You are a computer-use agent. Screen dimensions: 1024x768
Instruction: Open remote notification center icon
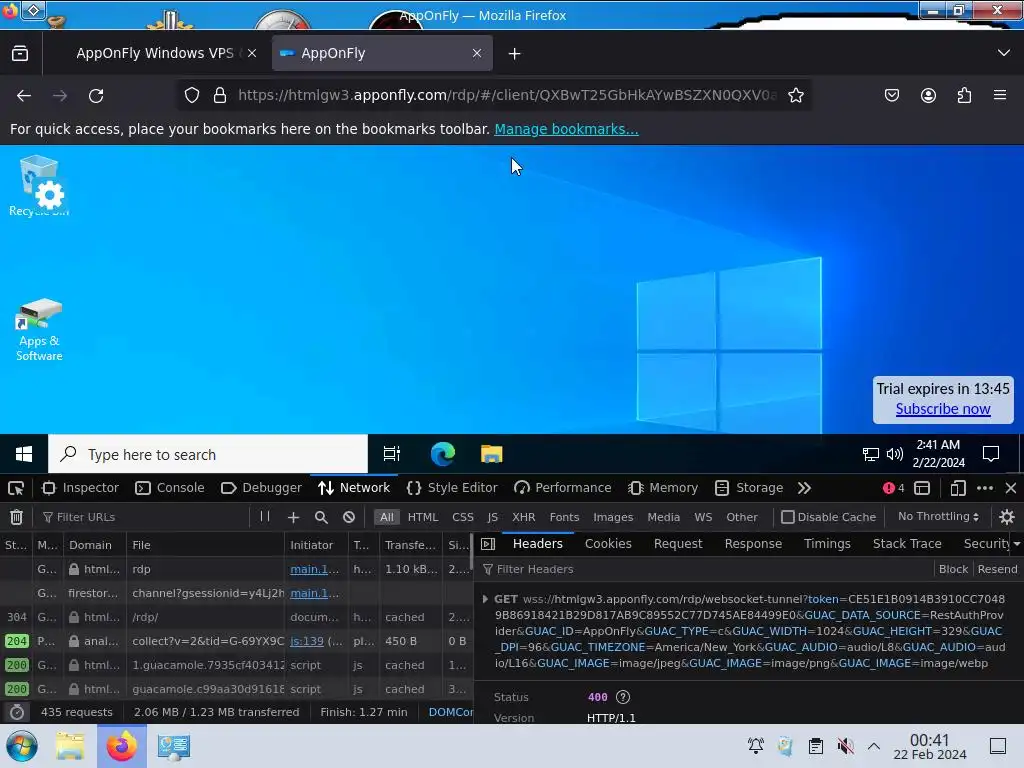(991, 454)
